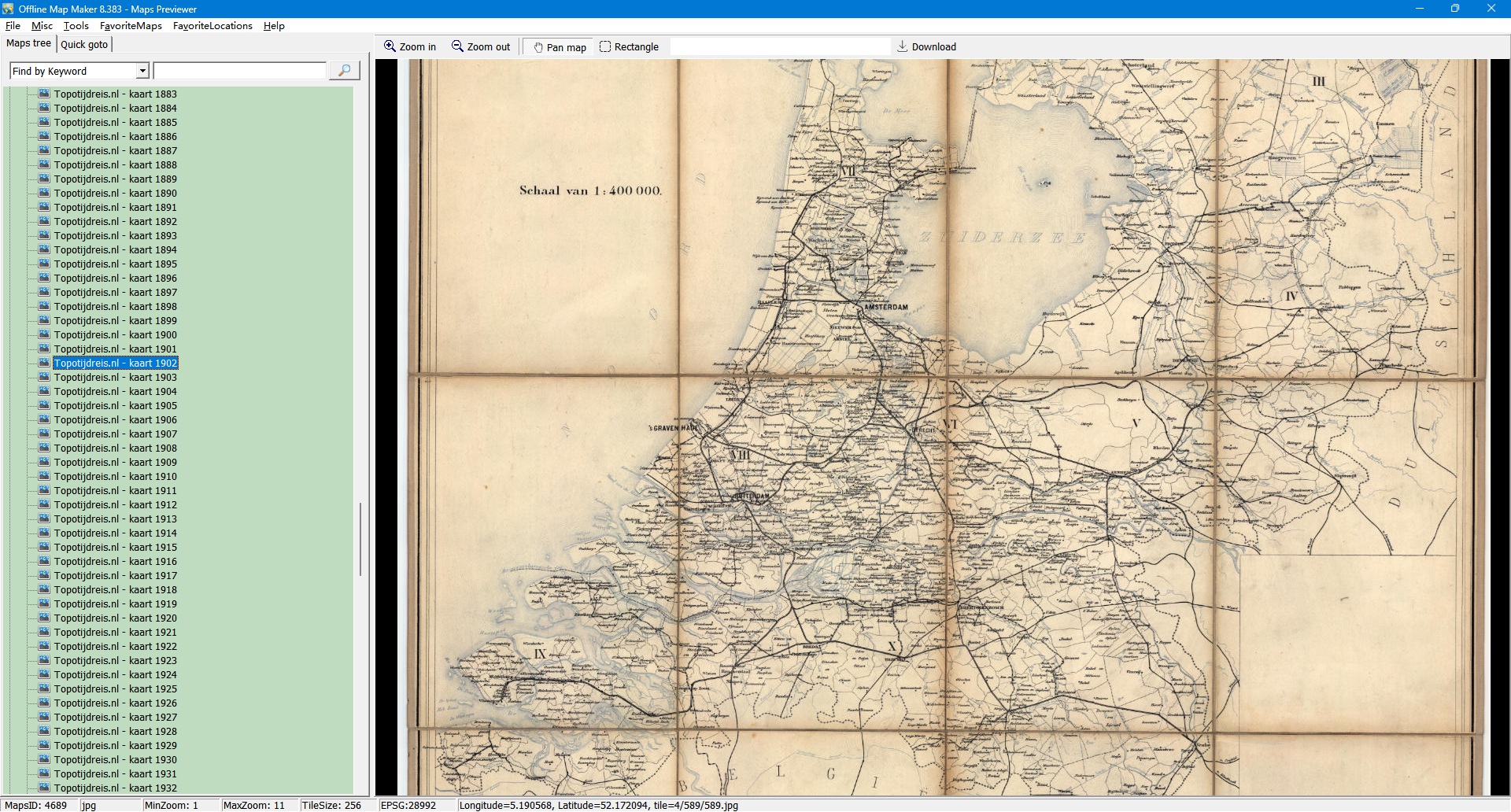Open the Find by Keyword dropdown
Viewport: 1511px width, 812px height.
(142, 72)
